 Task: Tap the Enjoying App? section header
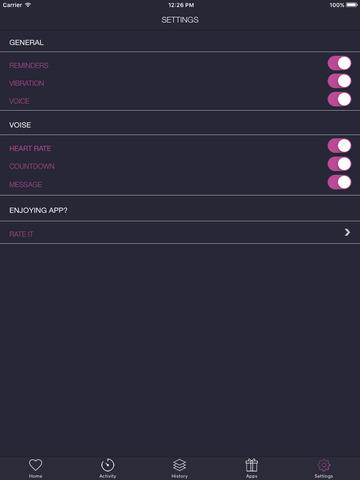pyautogui.click(x=38, y=210)
